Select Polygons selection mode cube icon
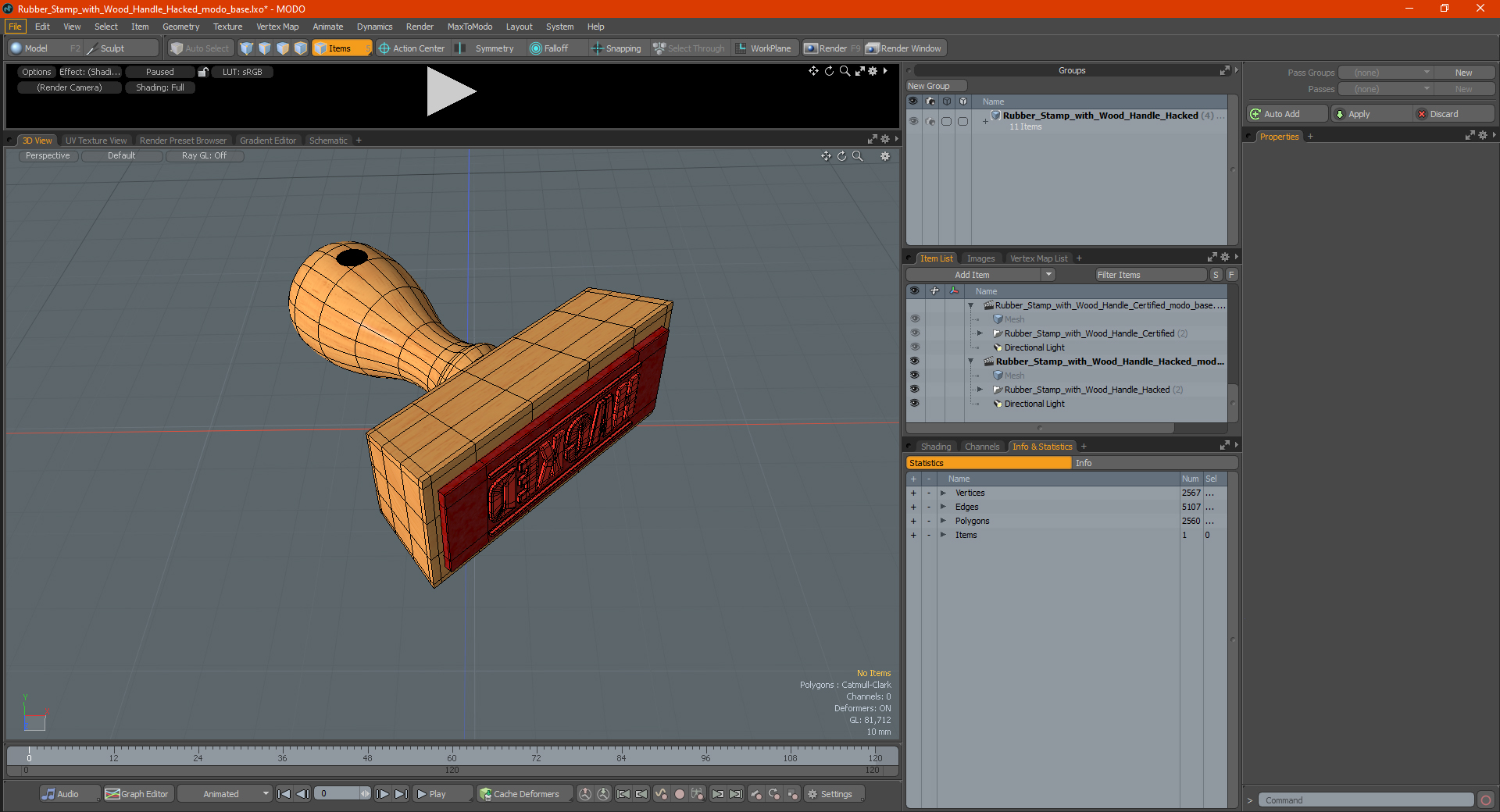This screenshot has width=1500, height=812. click(x=283, y=48)
